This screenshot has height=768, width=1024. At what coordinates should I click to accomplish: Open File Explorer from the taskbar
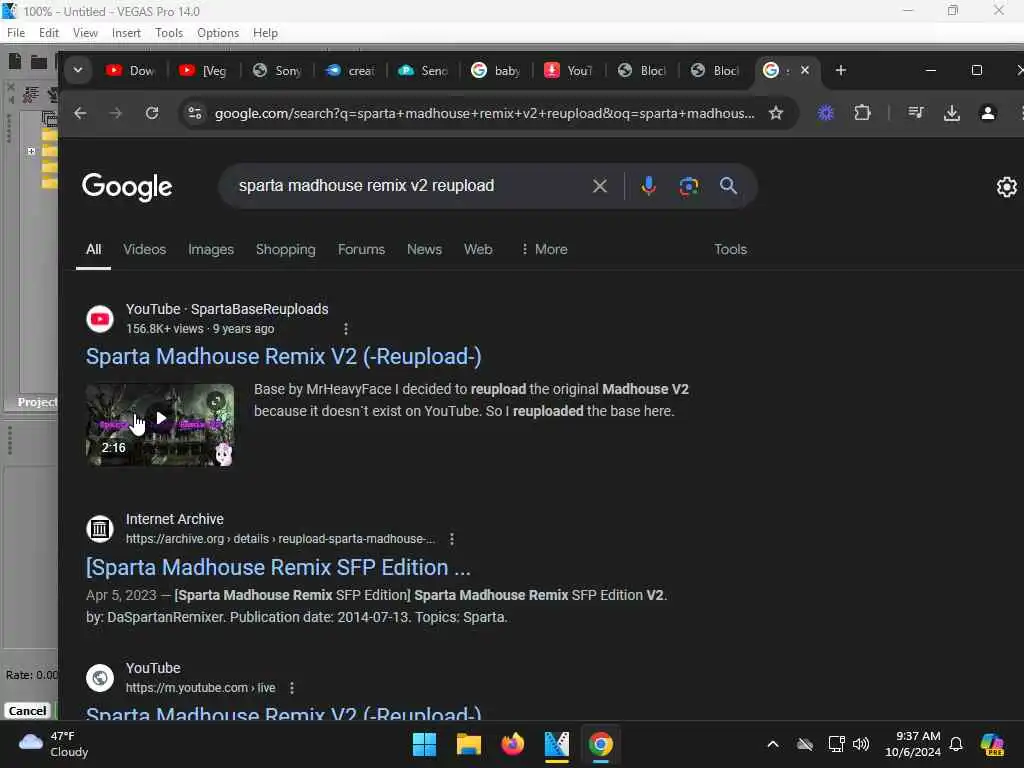(469, 744)
